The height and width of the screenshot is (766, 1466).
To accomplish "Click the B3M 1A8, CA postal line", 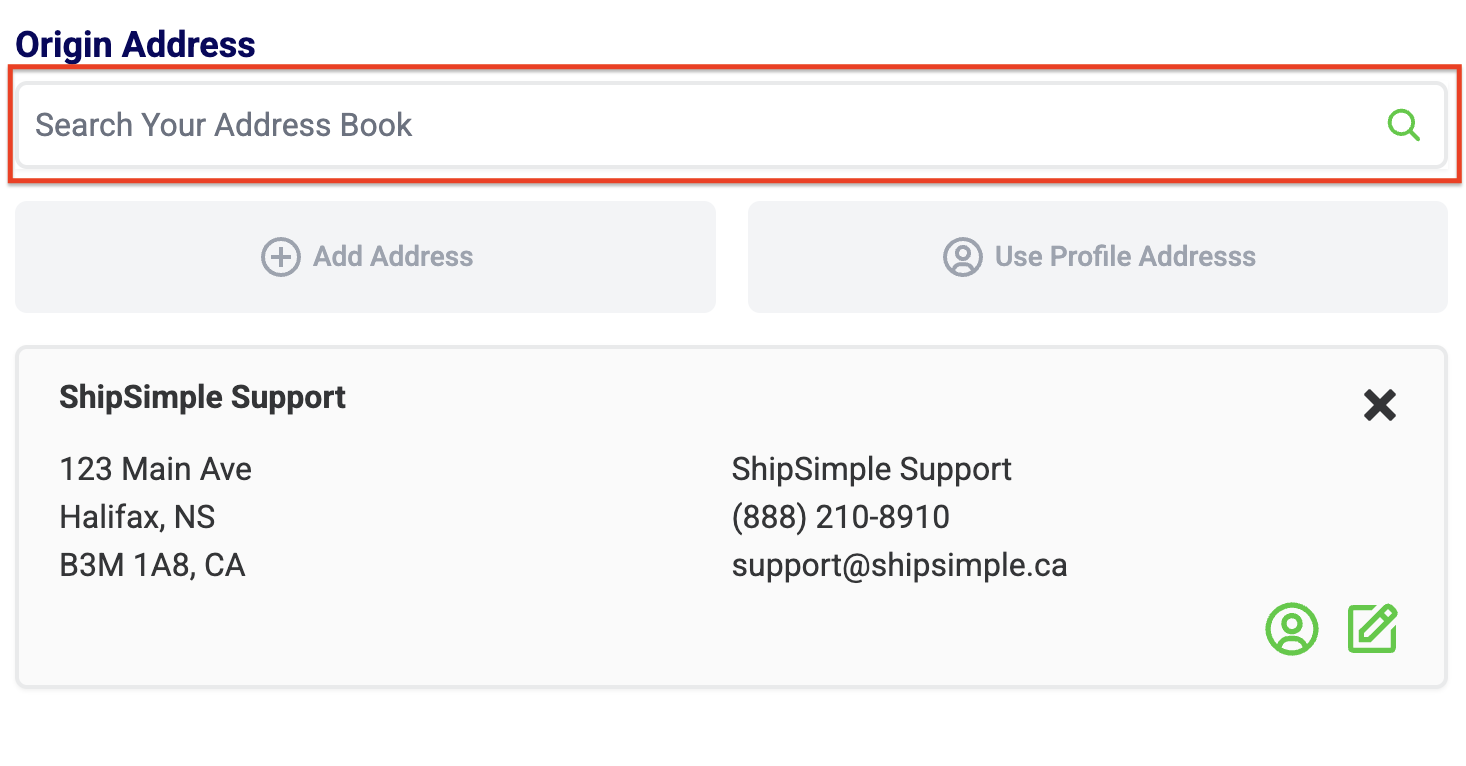I will tap(152, 565).
